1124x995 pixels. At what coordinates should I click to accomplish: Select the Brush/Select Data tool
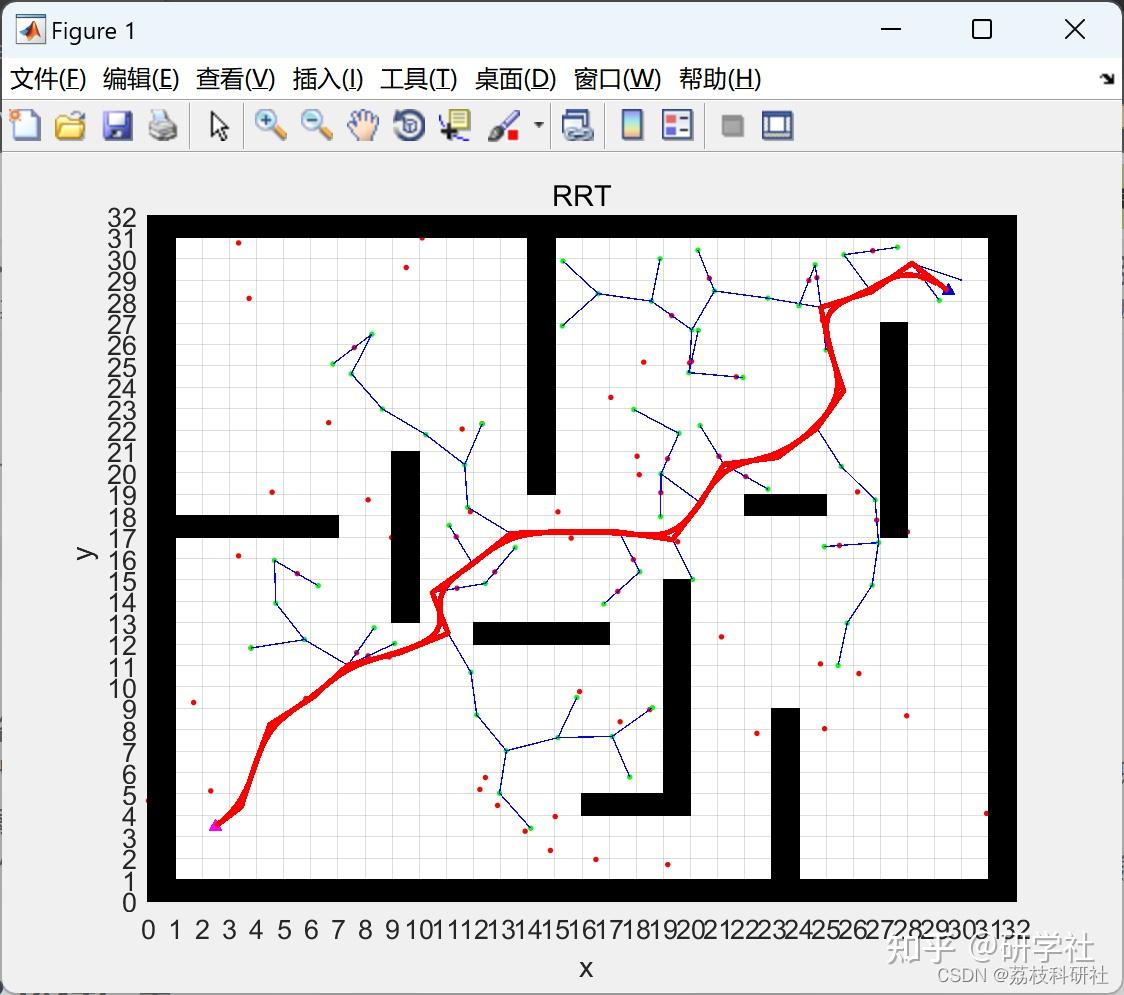(x=503, y=125)
